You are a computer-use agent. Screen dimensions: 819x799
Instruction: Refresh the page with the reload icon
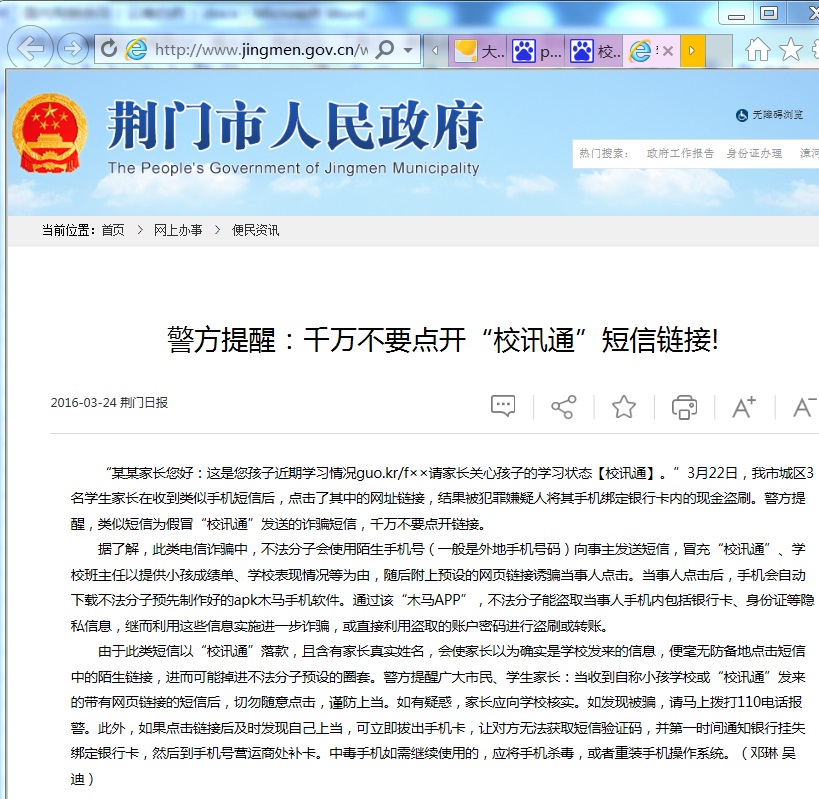click(109, 49)
